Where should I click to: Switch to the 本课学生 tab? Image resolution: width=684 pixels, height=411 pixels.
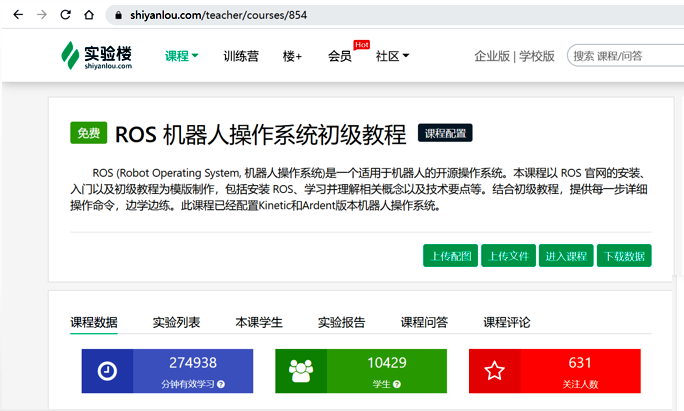[259, 322]
